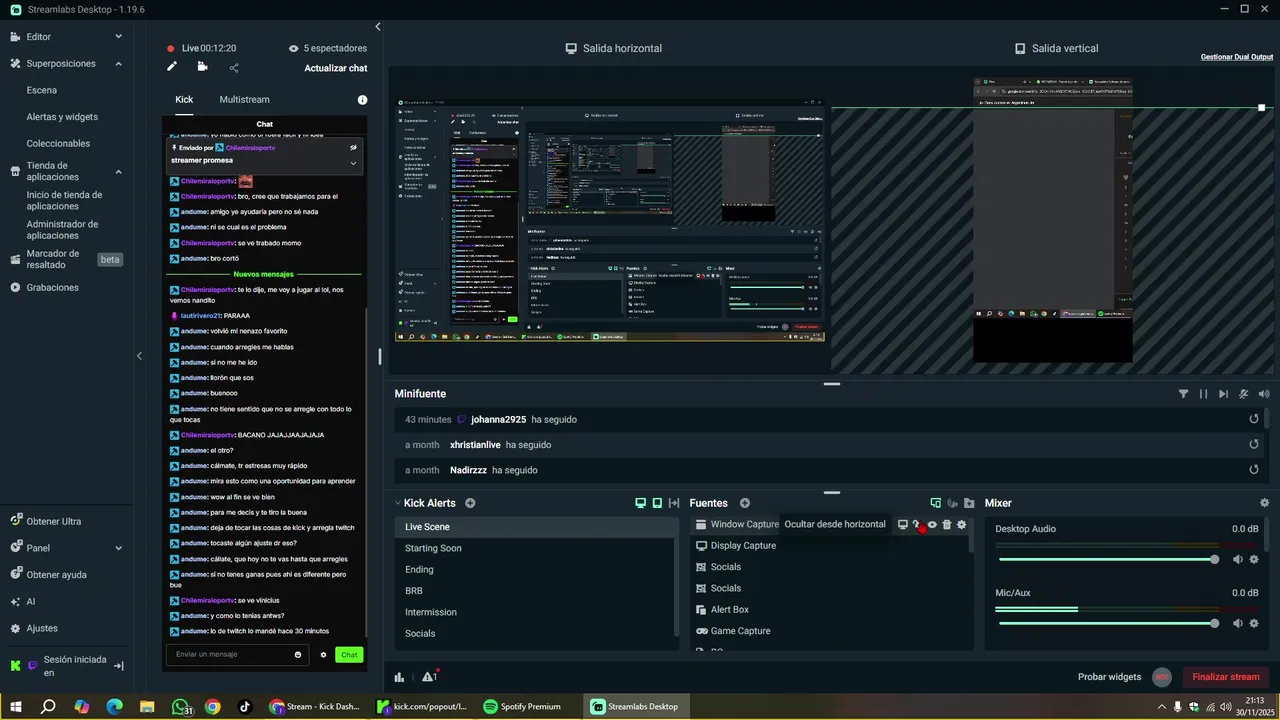Toggle vertical scene phone icon in Kick Alerts header
The image size is (1280, 720).
click(657, 503)
